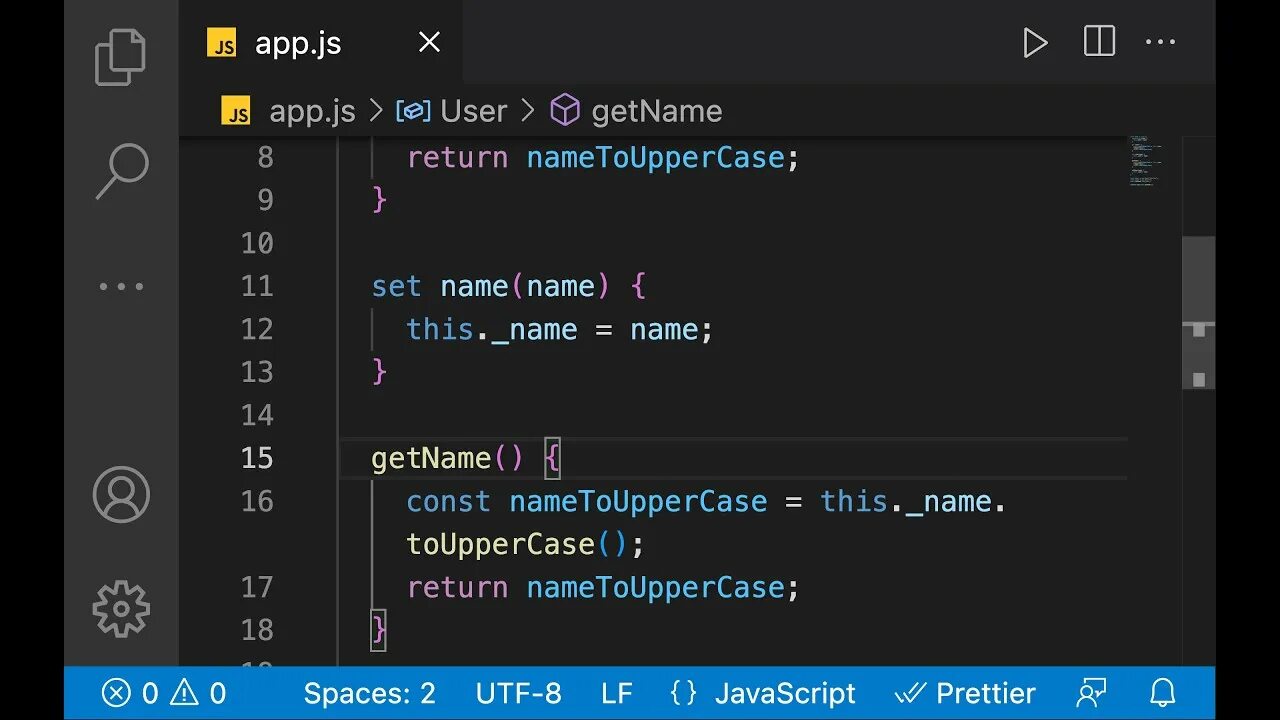The height and width of the screenshot is (720, 1280).
Task: Change file encoding UTF-8
Action: pos(518,693)
